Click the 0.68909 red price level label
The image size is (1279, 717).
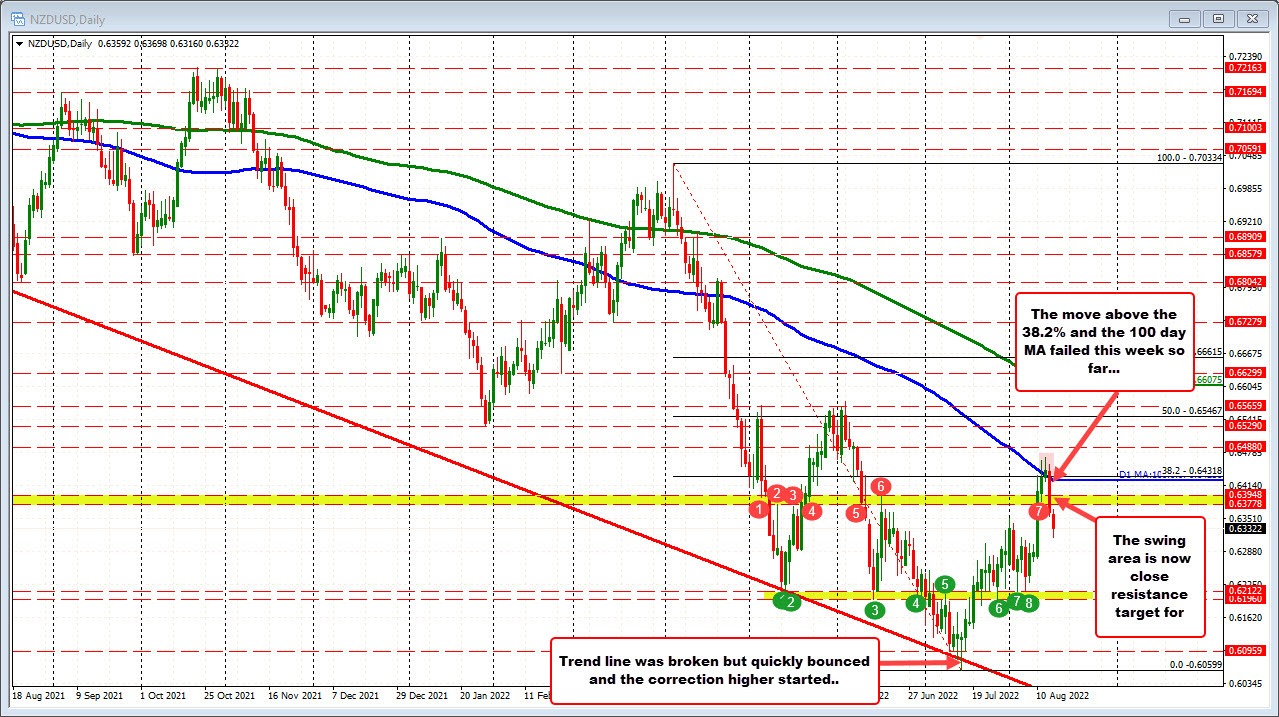click(x=1244, y=237)
